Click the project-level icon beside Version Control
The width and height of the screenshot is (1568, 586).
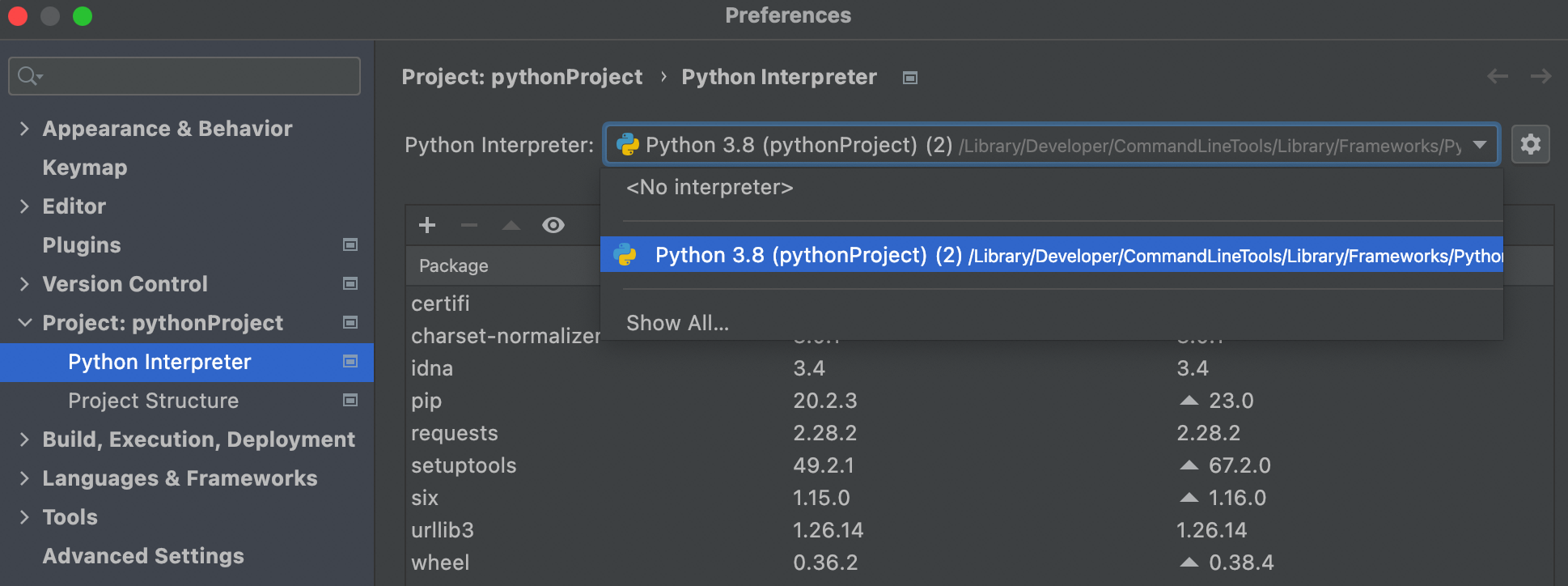point(350,283)
